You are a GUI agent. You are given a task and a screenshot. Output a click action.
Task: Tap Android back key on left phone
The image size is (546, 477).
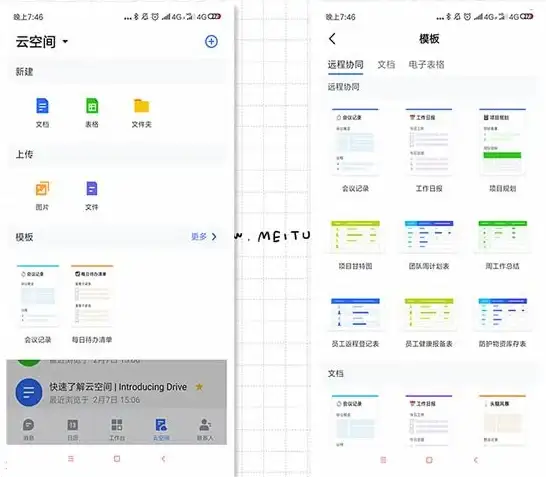163,459
